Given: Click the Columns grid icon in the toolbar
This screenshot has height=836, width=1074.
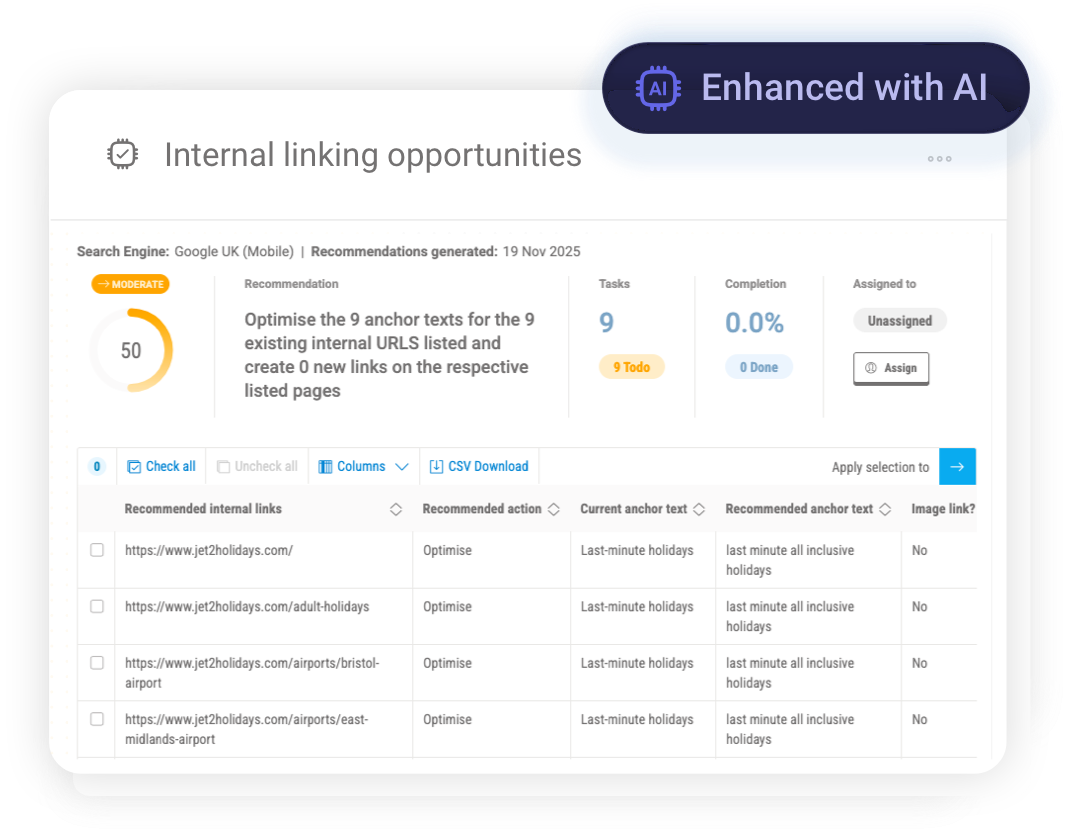Looking at the screenshot, I should pos(325,466).
